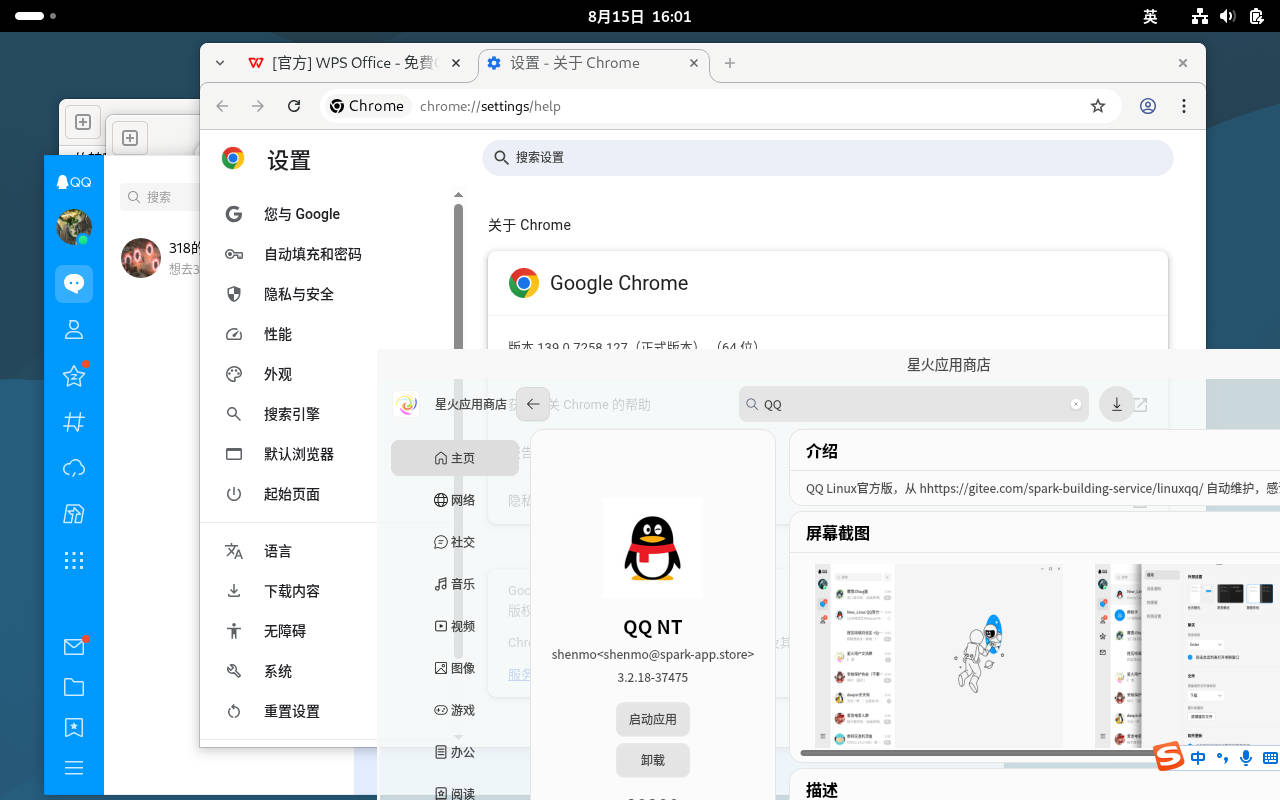Screen dimensions: 1280x800
Task: Open QQ favorites bookmark icon
Action: pos(74,728)
